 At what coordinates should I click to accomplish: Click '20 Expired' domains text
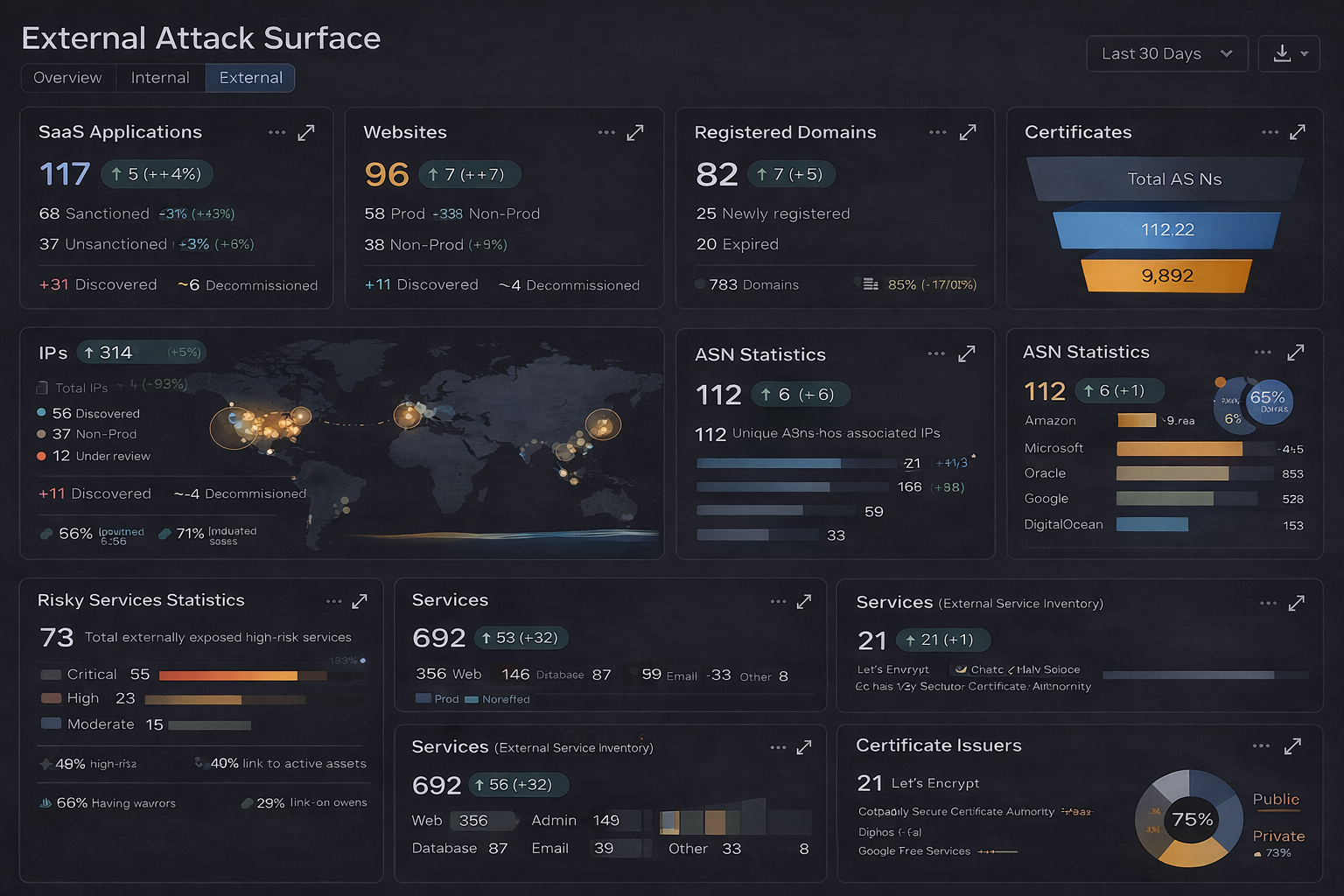[x=737, y=244]
